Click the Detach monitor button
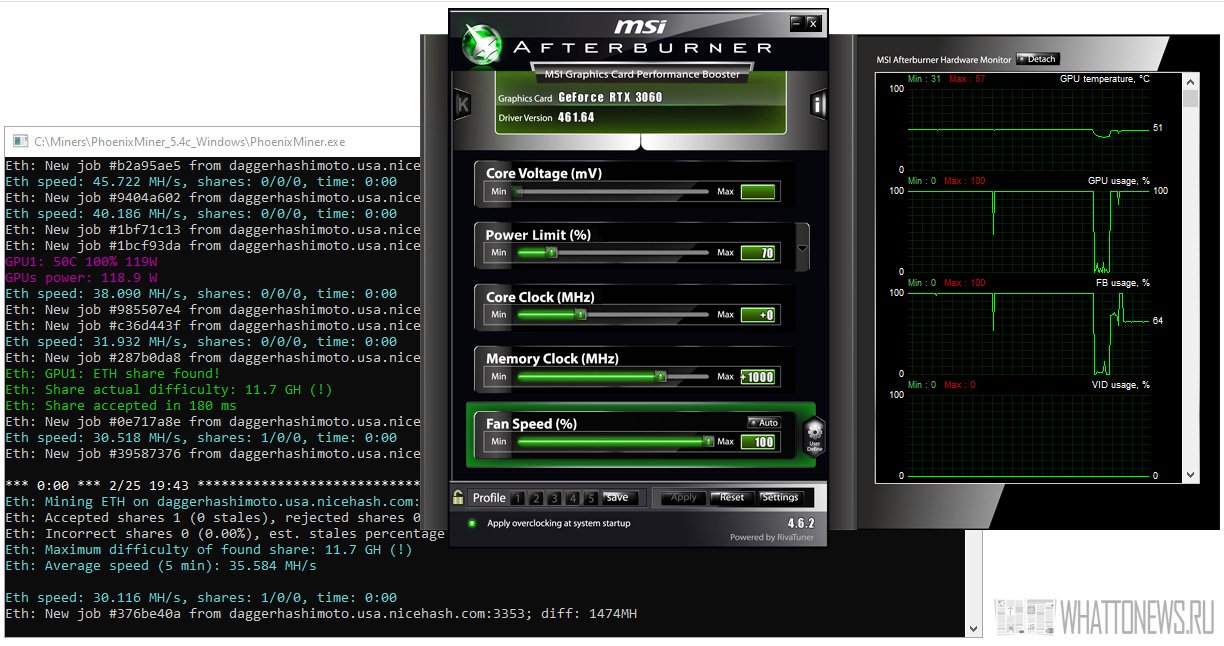Image resolution: width=1224 pixels, height=646 pixels. pyautogui.click(x=1037, y=59)
